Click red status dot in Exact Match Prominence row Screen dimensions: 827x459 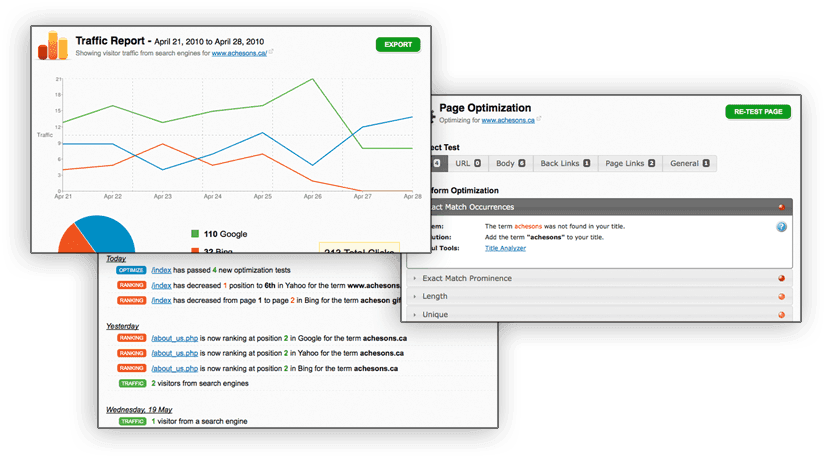click(782, 279)
